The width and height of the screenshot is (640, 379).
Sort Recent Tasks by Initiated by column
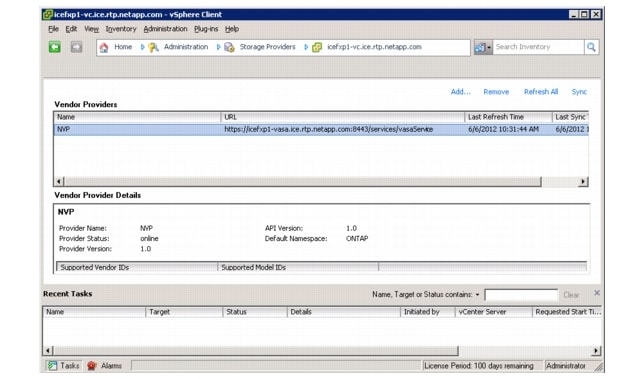428,312
